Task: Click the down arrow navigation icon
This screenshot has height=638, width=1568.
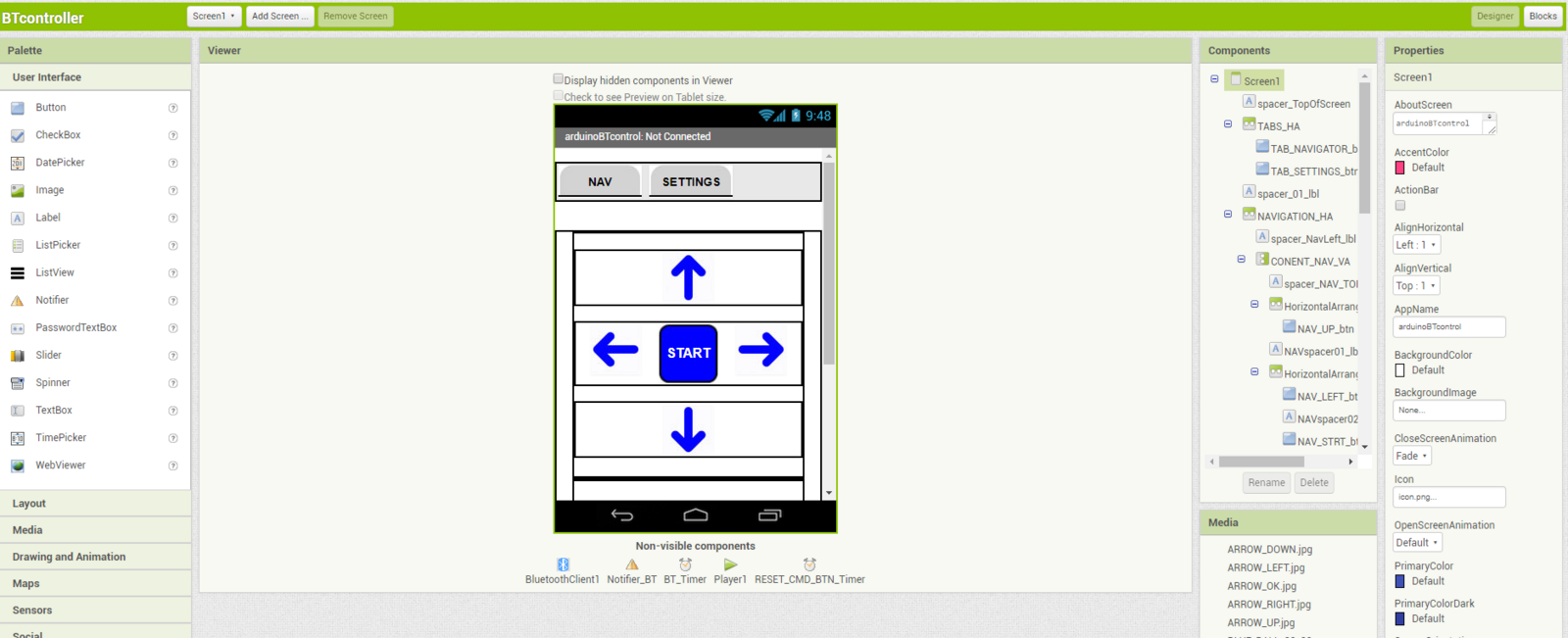Action: [x=688, y=429]
